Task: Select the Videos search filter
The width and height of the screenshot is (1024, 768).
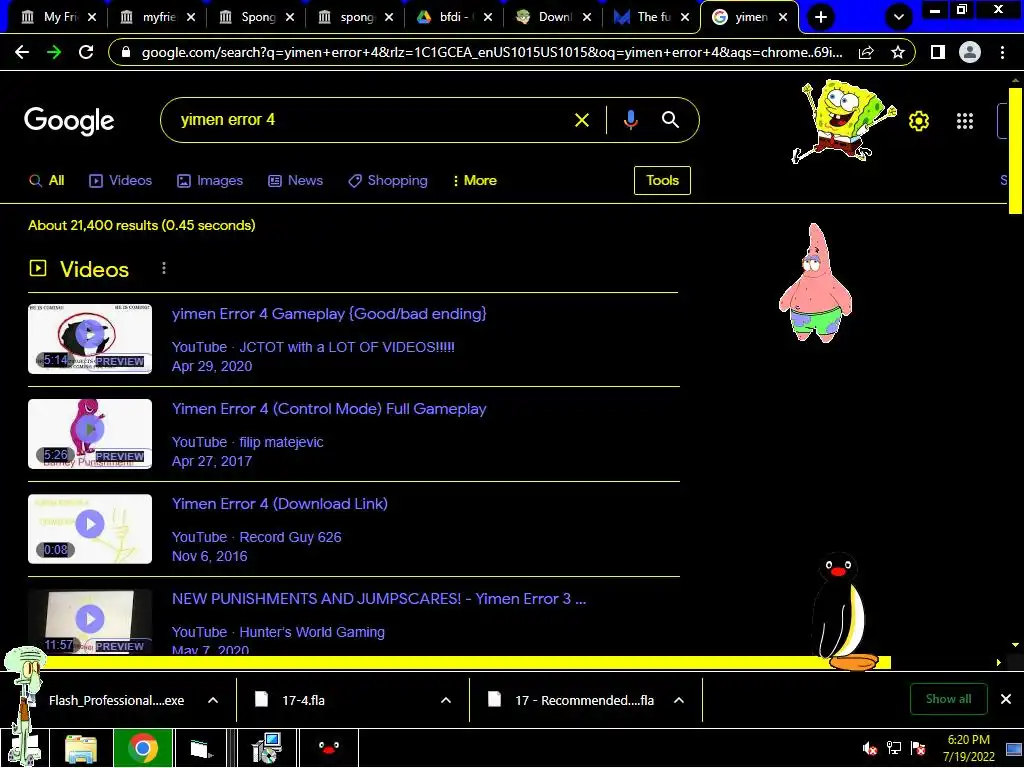Action: [121, 180]
